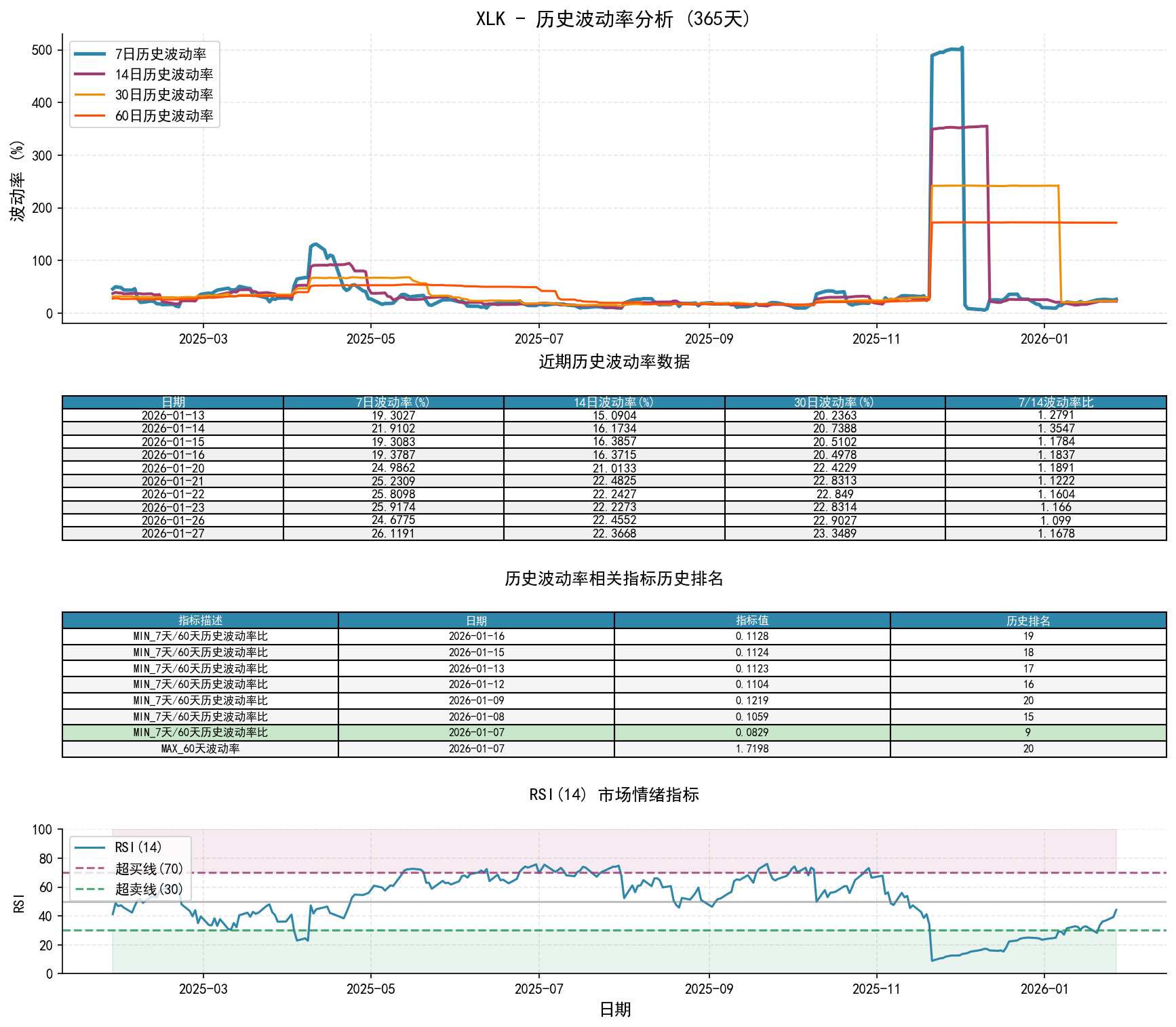Screen dimensions: 1176x1027
Task: Select the 14日波动率(%) column header
Action: click(614, 403)
